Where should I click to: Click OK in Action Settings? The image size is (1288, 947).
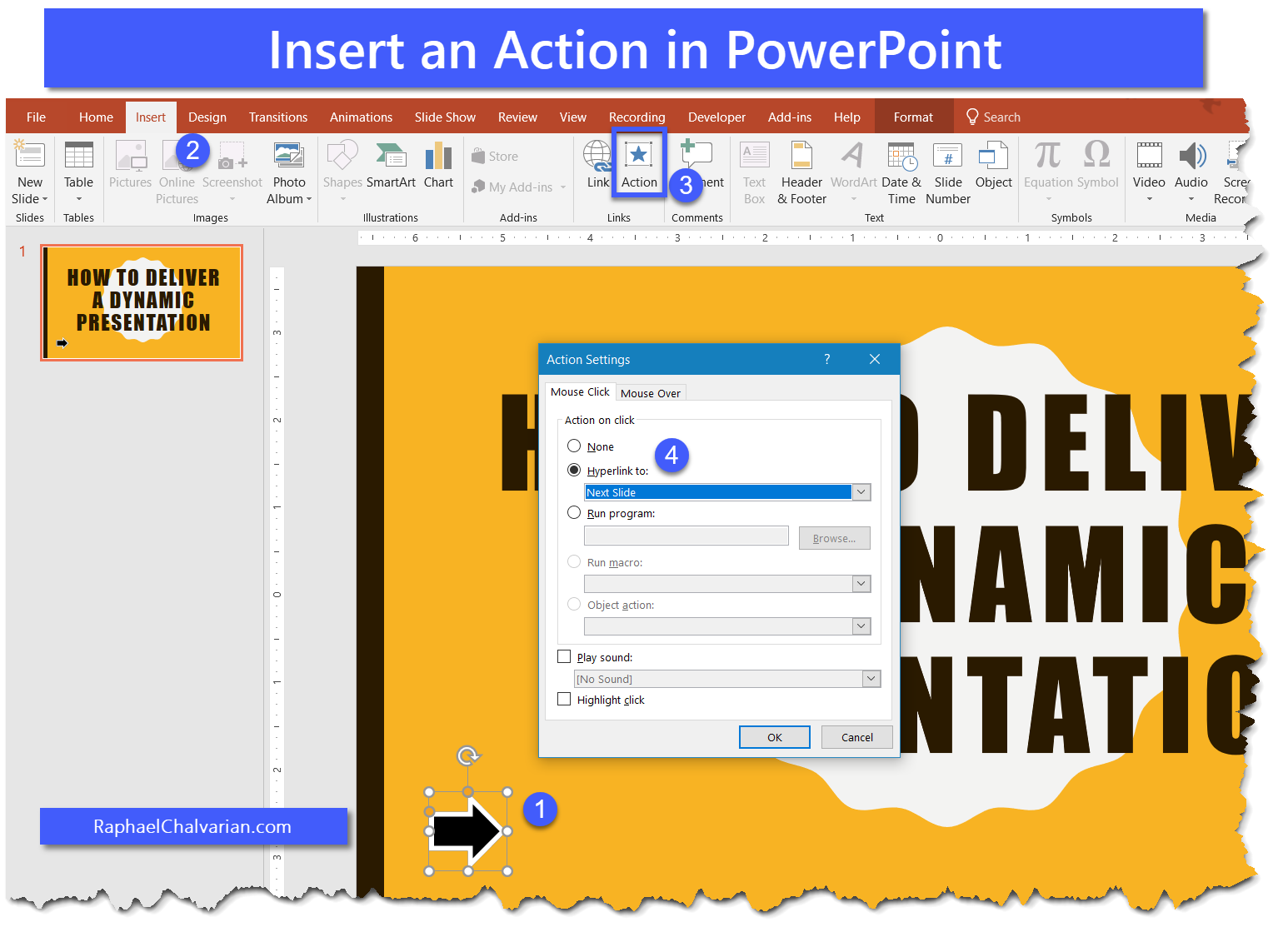[775, 737]
